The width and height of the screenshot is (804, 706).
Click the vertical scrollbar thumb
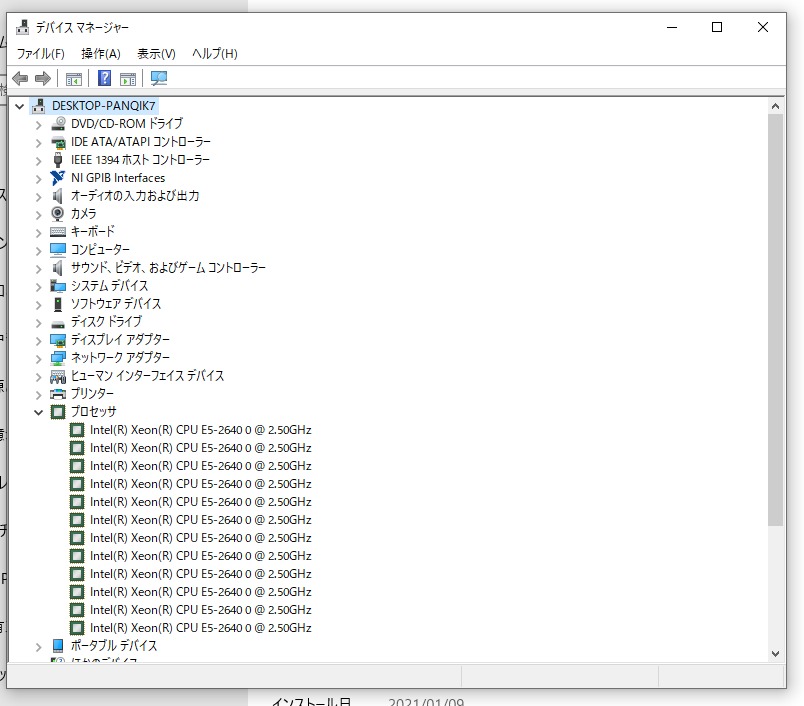coord(775,320)
